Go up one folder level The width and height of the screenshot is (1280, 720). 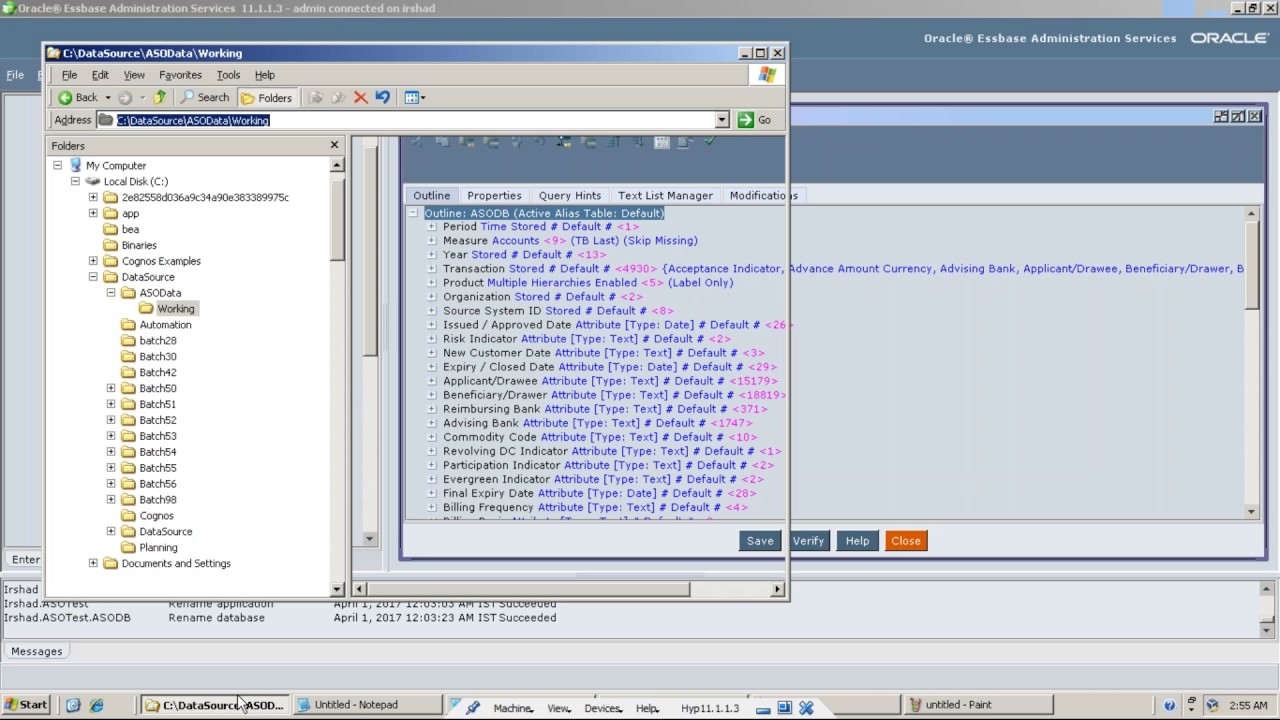159,97
